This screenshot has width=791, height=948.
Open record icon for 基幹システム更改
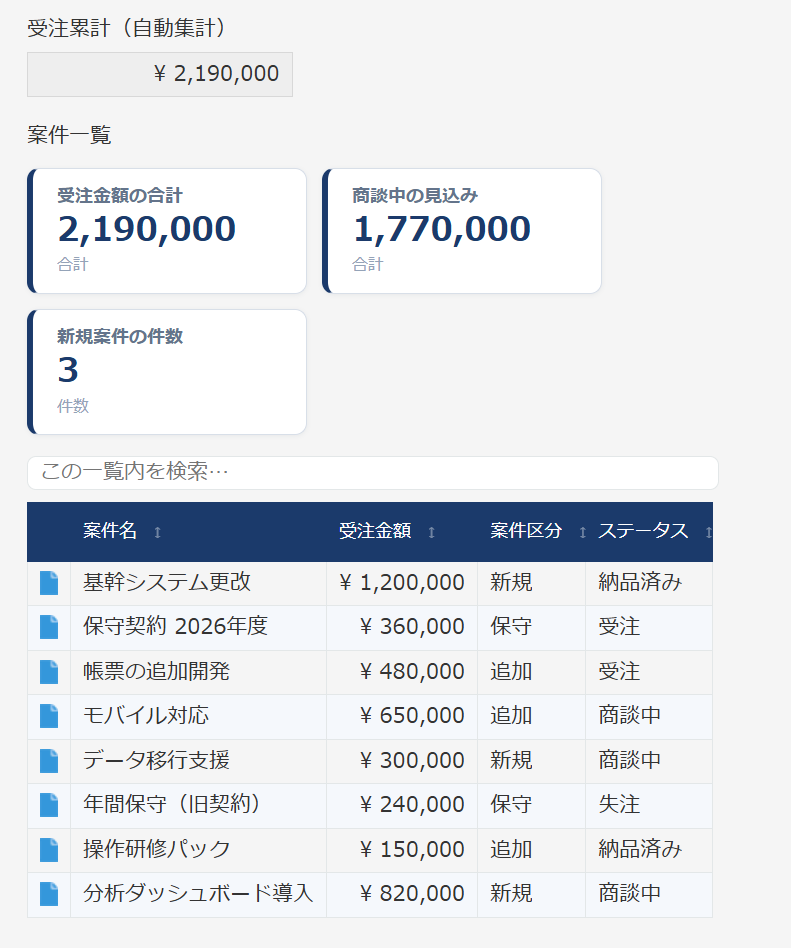pyautogui.click(x=49, y=583)
